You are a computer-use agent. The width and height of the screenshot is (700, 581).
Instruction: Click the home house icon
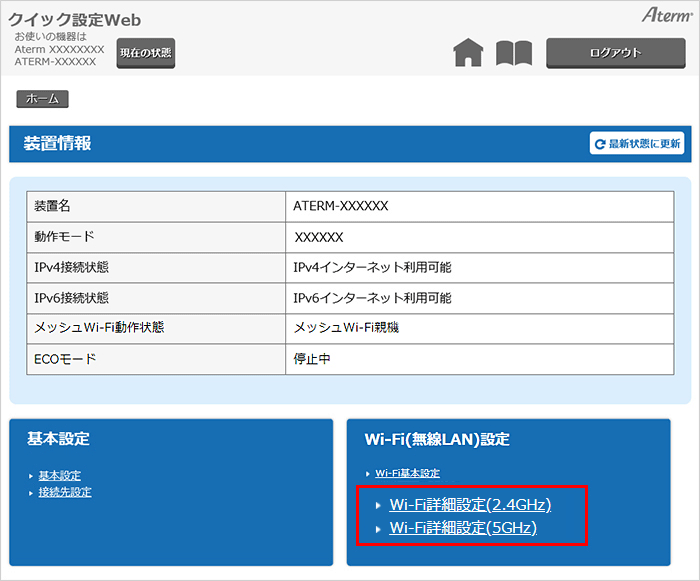468,53
